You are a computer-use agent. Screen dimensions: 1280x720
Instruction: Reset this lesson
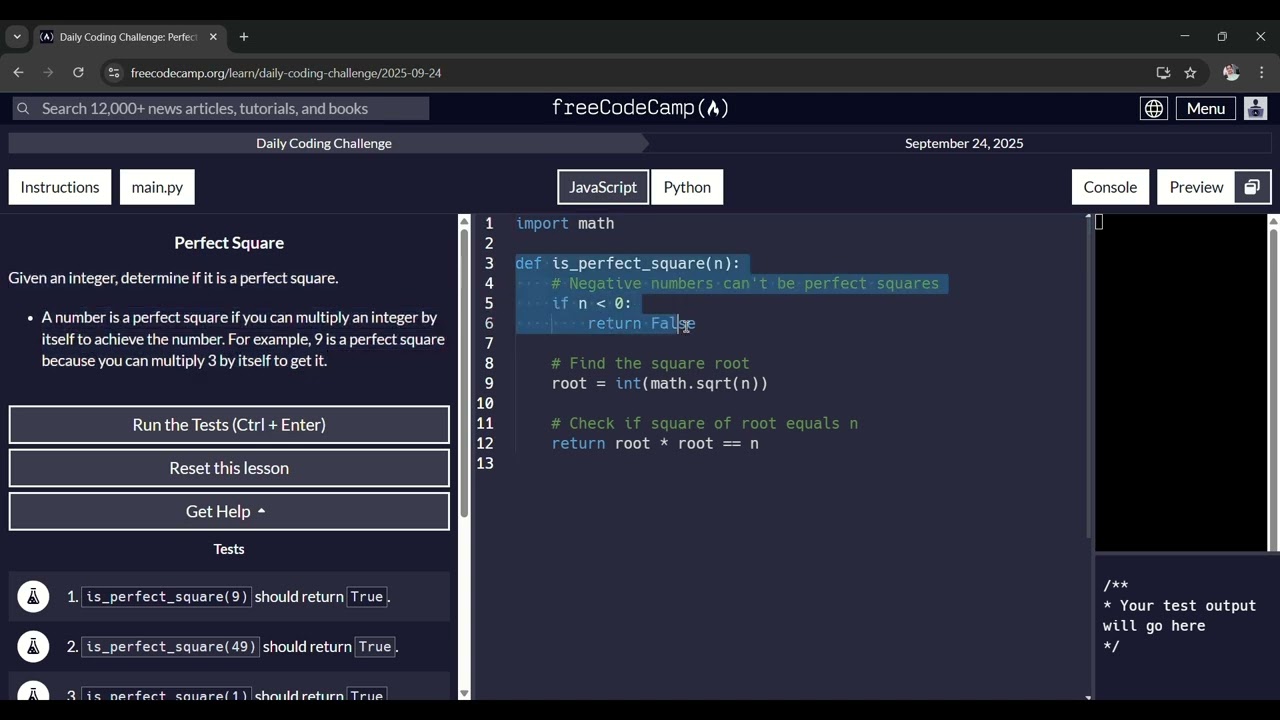coord(229,468)
